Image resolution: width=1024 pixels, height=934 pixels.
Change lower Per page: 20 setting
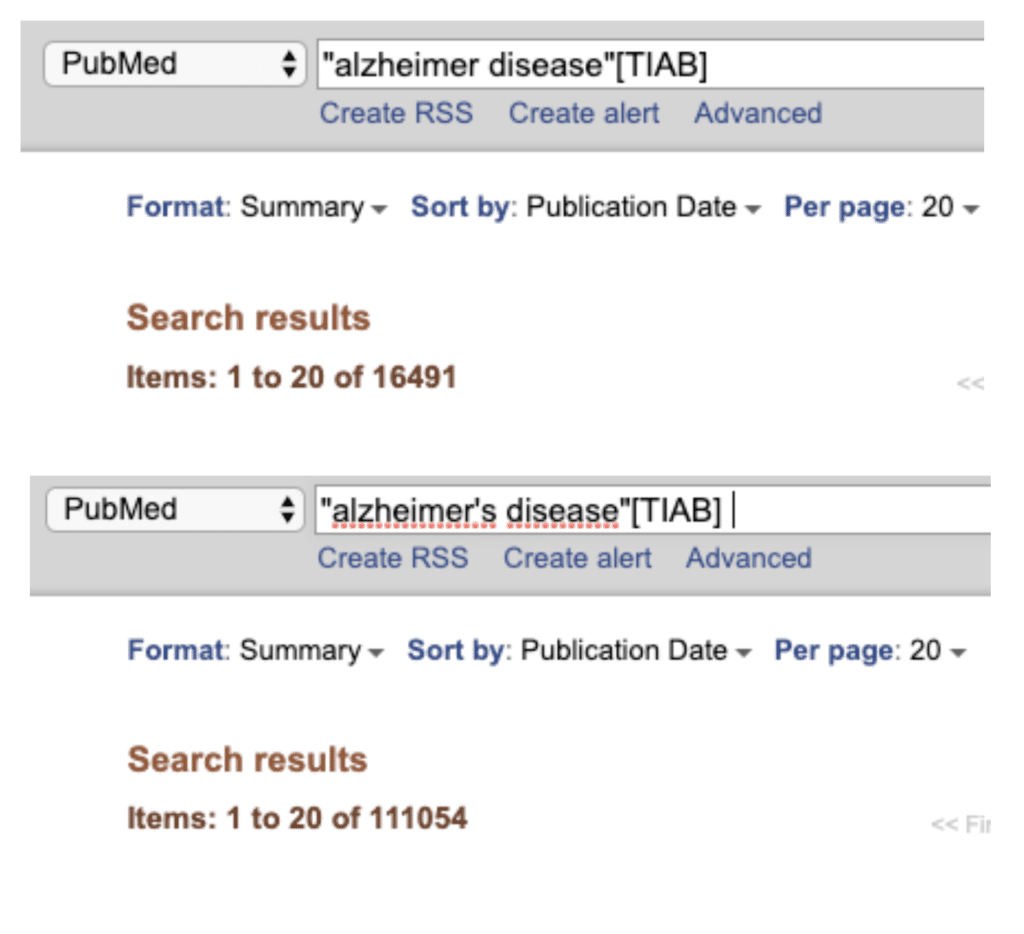pyautogui.click(x=870, y=651)
